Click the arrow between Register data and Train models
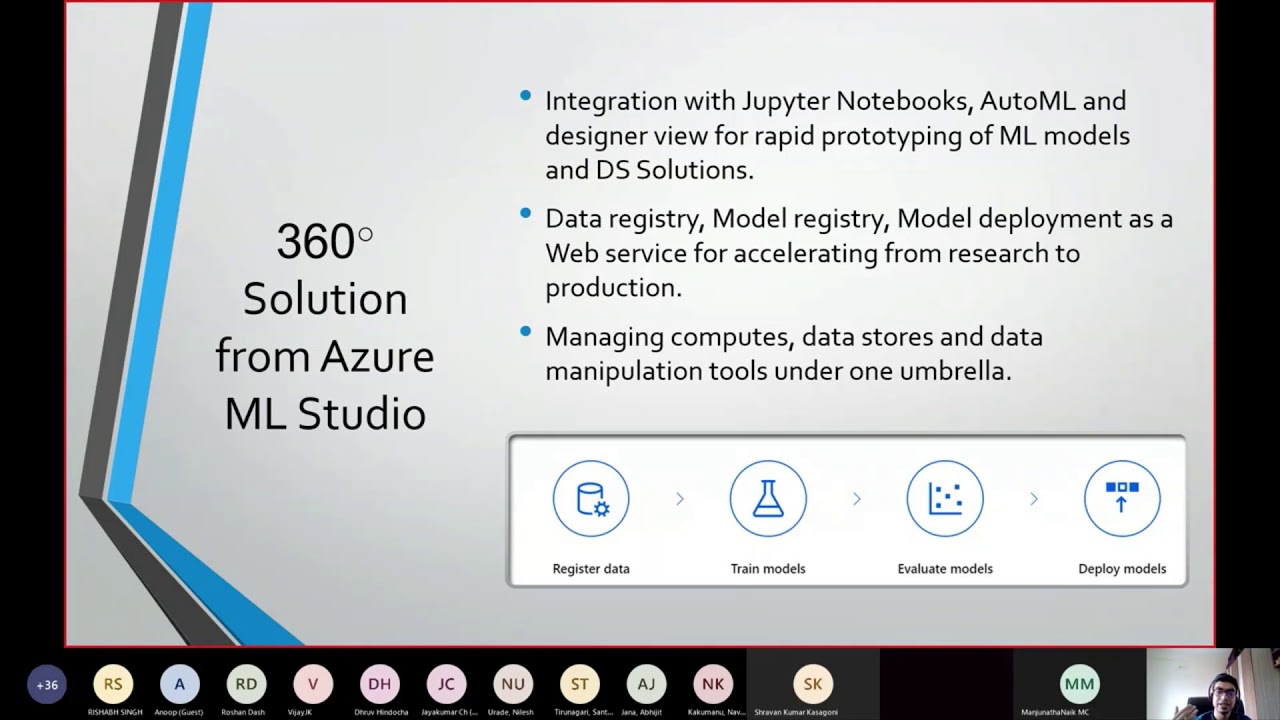The height and width of the screenshot is (720, 1280). point(680,498)
